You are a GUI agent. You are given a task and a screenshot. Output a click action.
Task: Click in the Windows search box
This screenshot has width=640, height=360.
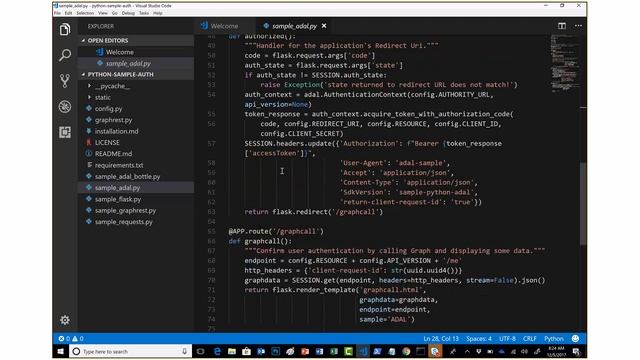click(131, 351)
